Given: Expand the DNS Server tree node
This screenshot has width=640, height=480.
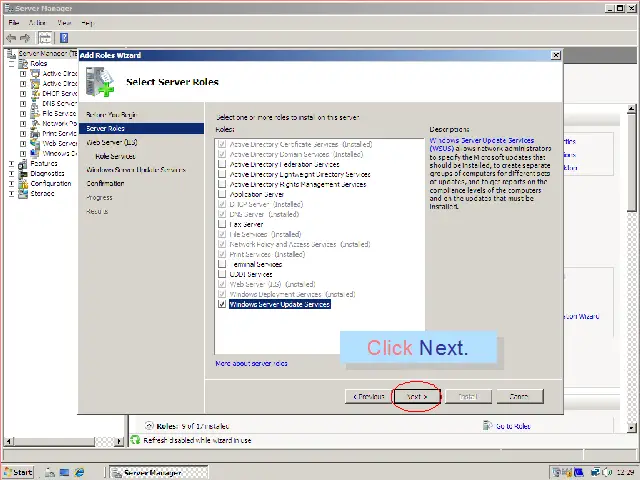Looking at the screenshot, I should click(23, 104).
